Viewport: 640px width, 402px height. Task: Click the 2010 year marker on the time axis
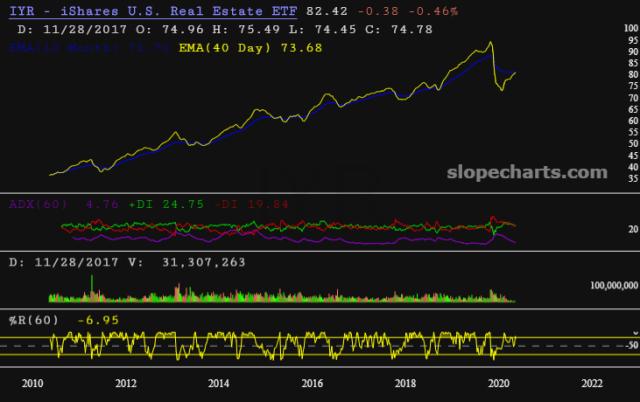click(x=31, y=383)
